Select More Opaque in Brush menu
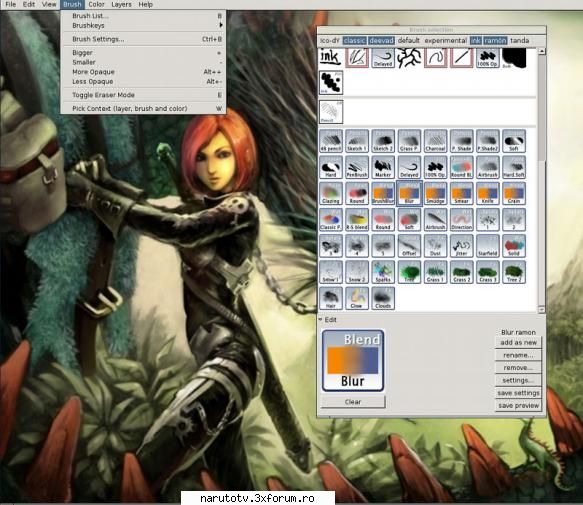 pos(143,72)
